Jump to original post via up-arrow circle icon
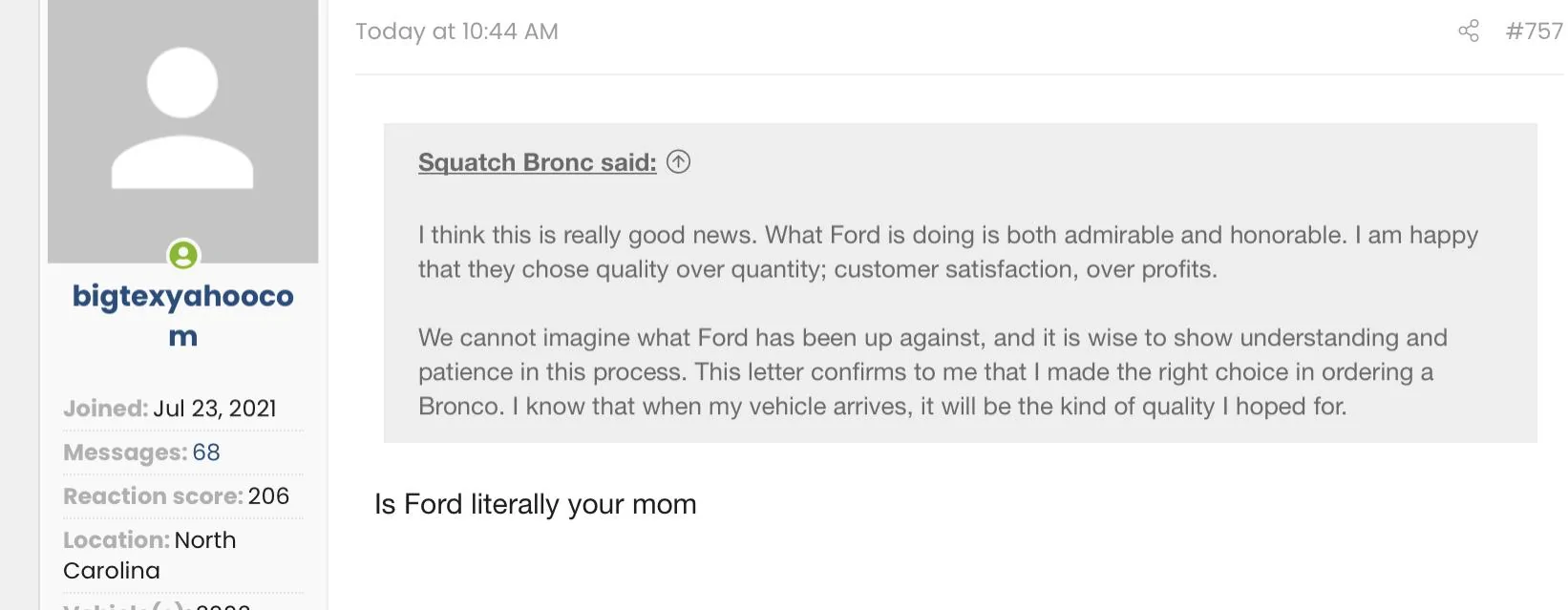The width and height of the screenshot is (1568, 610). coord(678,161)
